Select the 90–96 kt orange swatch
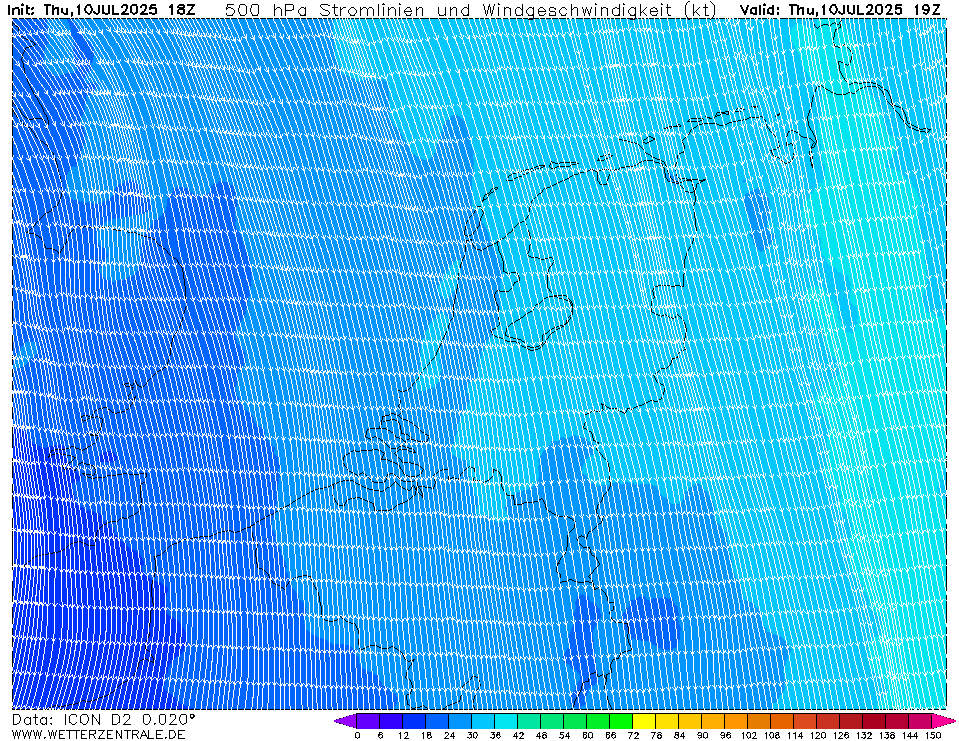The height and width of the screenshot is (741, 959). tap(714, 721)
